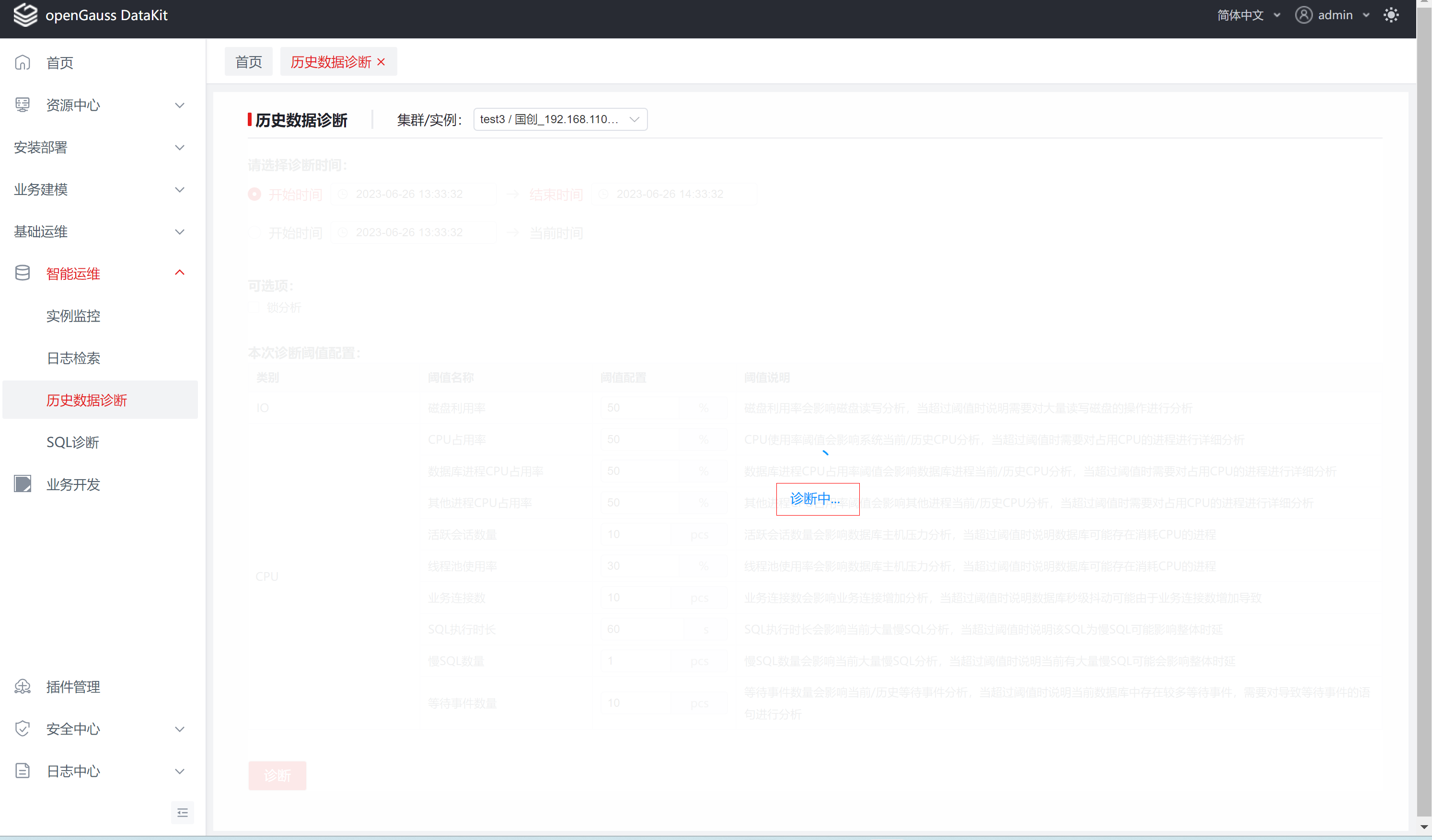Click the 首页 home icon in sidebar

point(23,62)
